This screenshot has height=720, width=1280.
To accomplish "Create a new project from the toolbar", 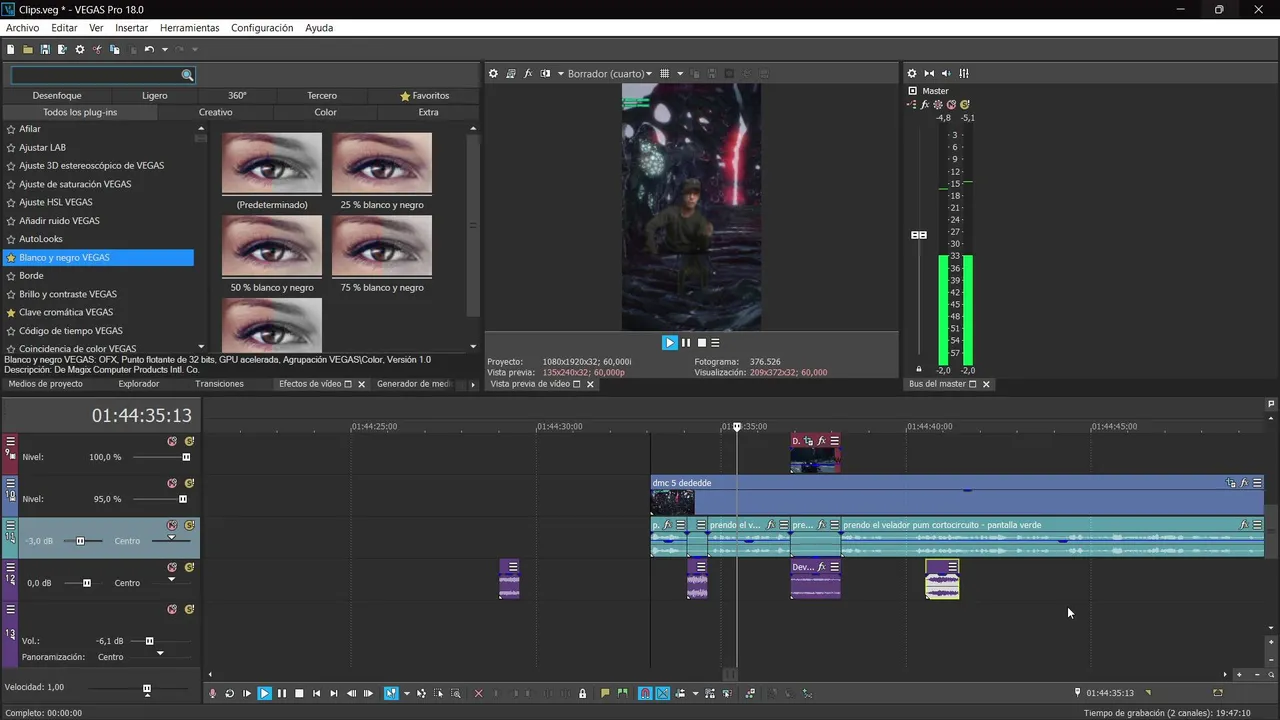I will pyautogui.click(x=10, y=50).
